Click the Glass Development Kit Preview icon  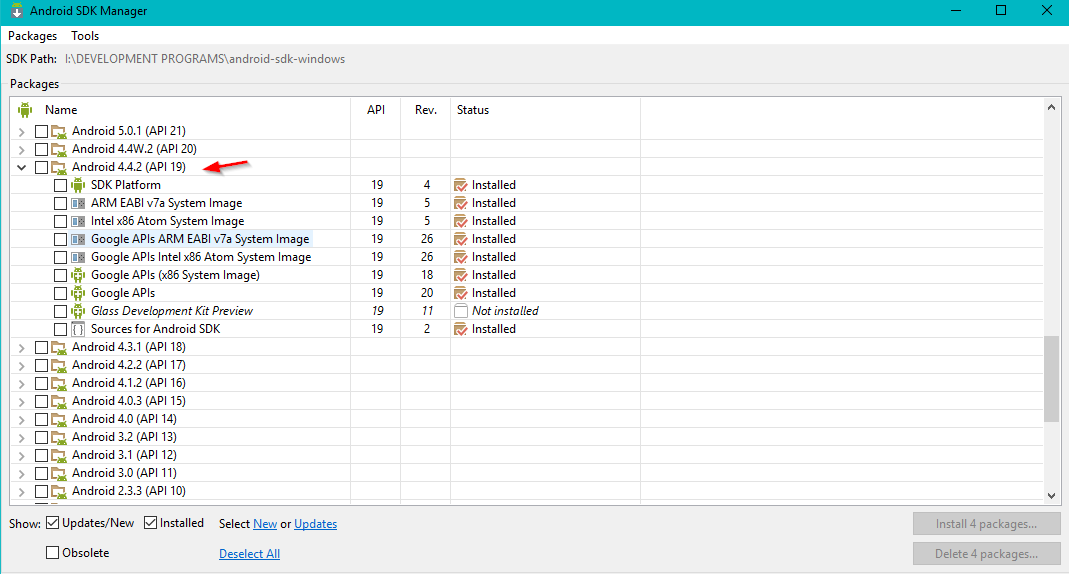78,311
